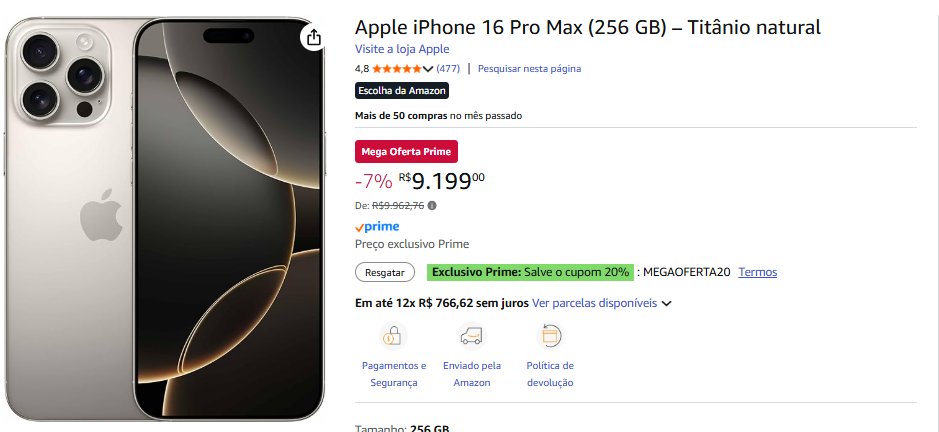Viewport: 939px width, 432px height.
Task: Expand the chevron after Ver parcelas disponíveis
Action: 666,303
